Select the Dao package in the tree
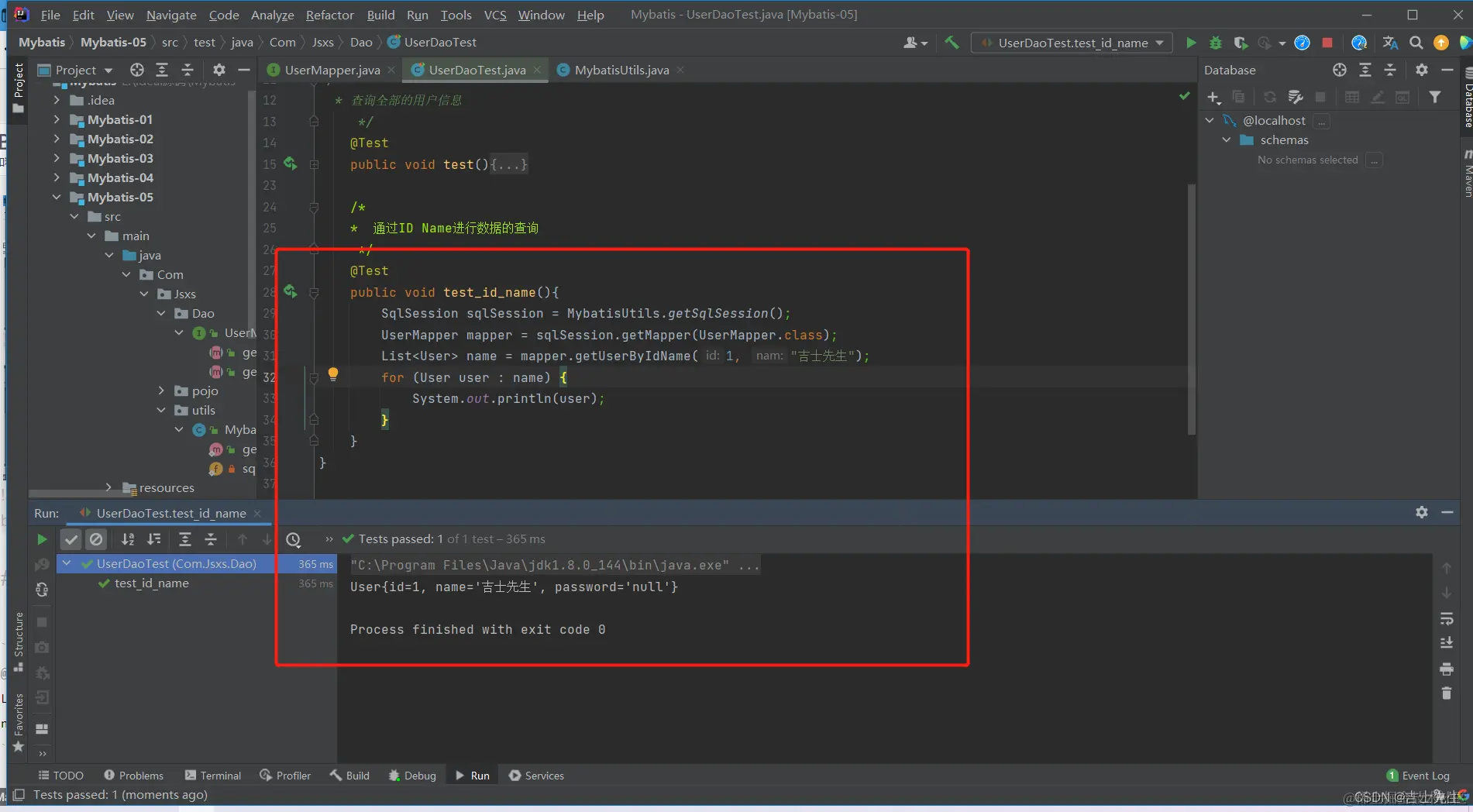 click(x=203, y=313)
